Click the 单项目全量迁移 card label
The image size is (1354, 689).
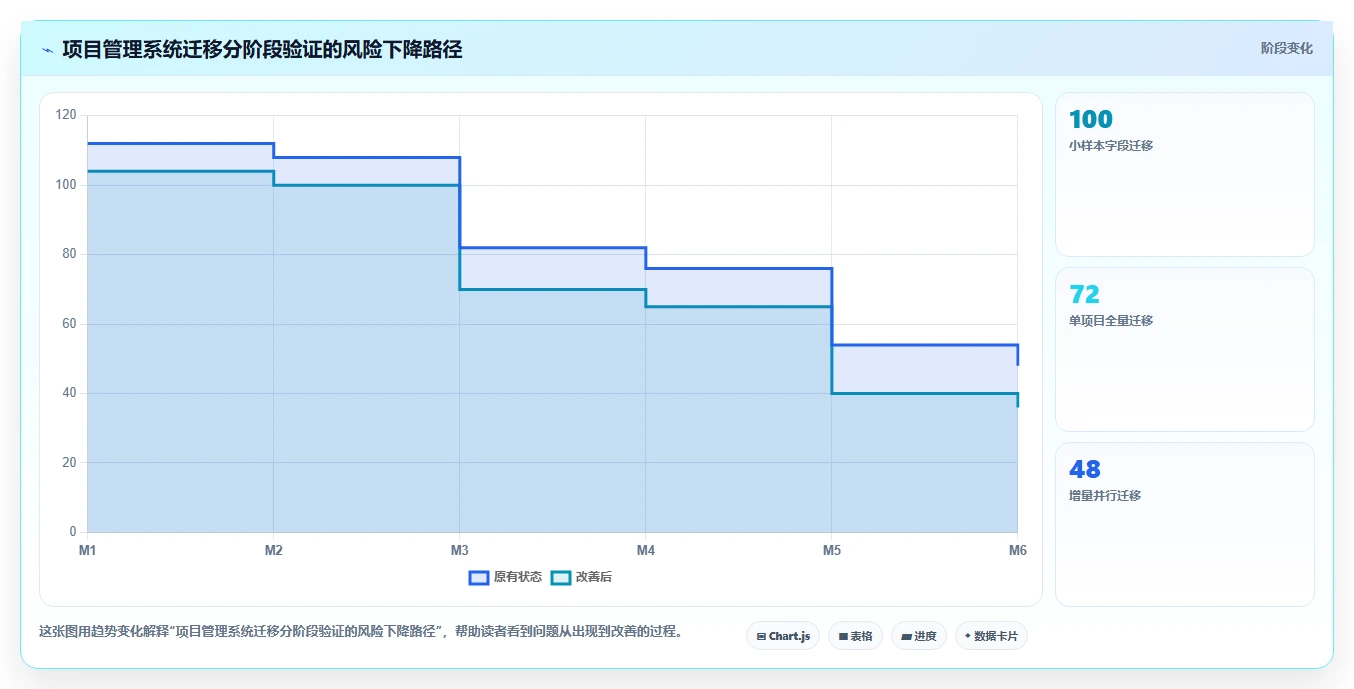(1111, 321)
